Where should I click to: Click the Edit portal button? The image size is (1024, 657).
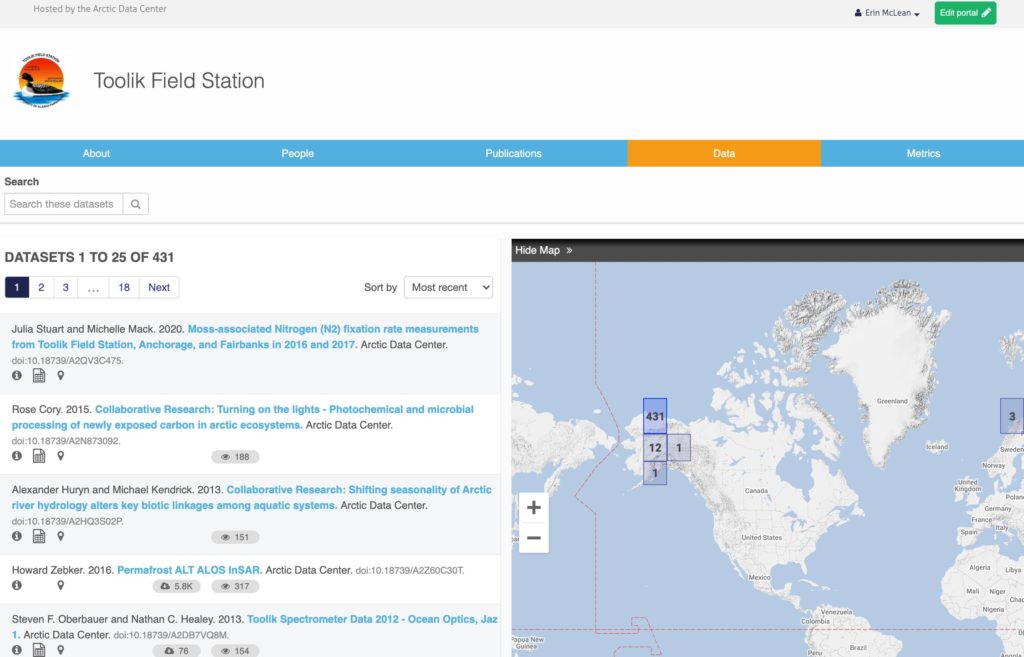pos(965,13)
